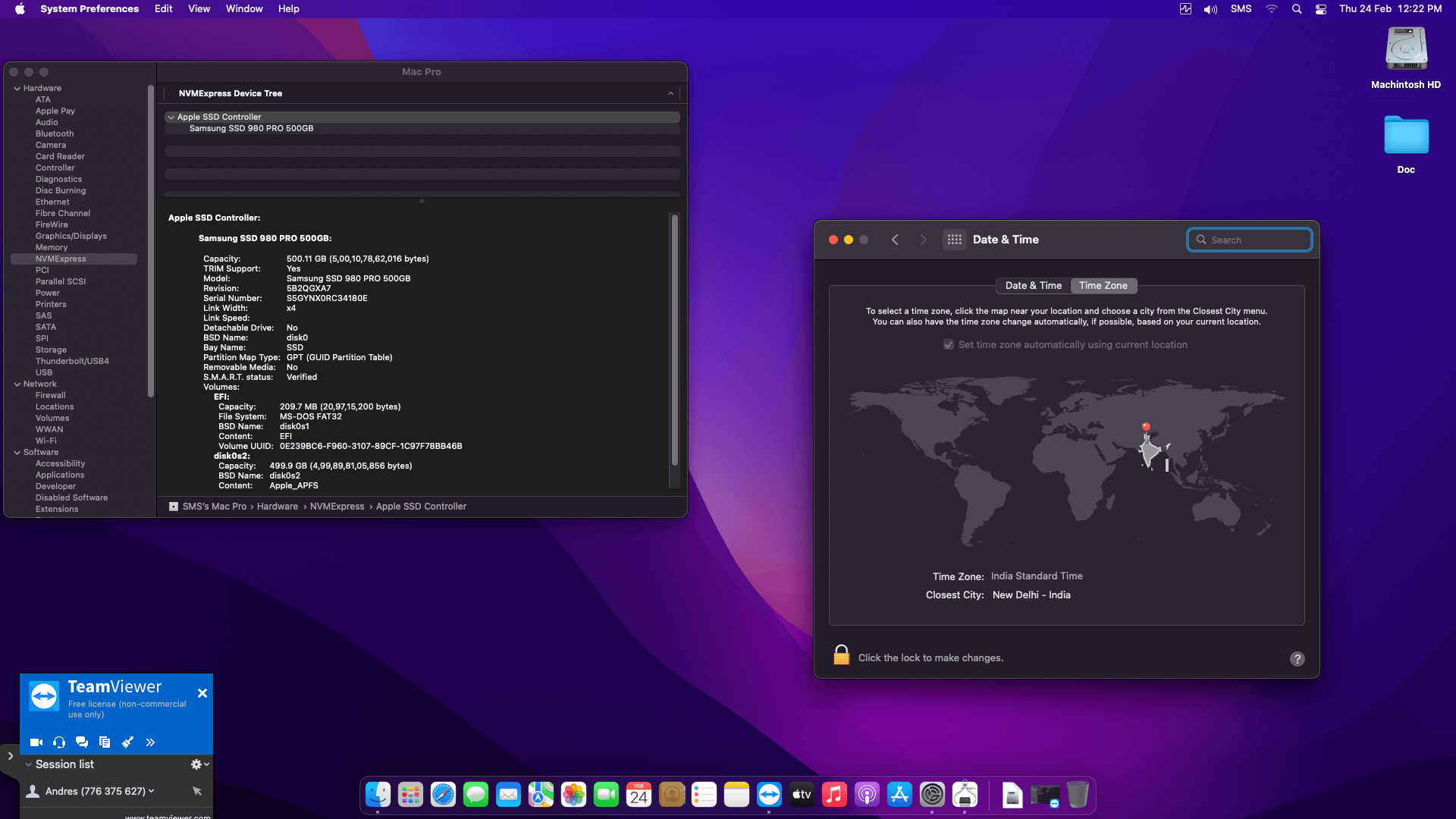1456x819 pixels.
Task: Click the remote cursor icon beside Andres
Action: pyautogui.click(x=197, y=791)
